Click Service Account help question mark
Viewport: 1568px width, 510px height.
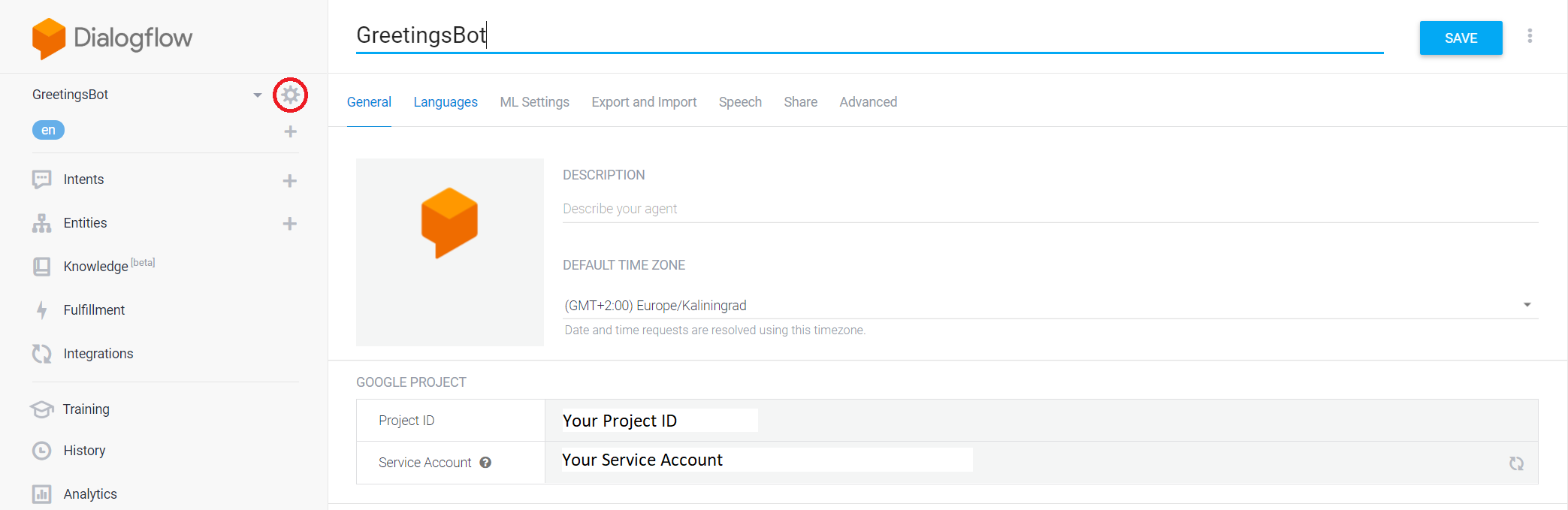[x=485, y=463]
